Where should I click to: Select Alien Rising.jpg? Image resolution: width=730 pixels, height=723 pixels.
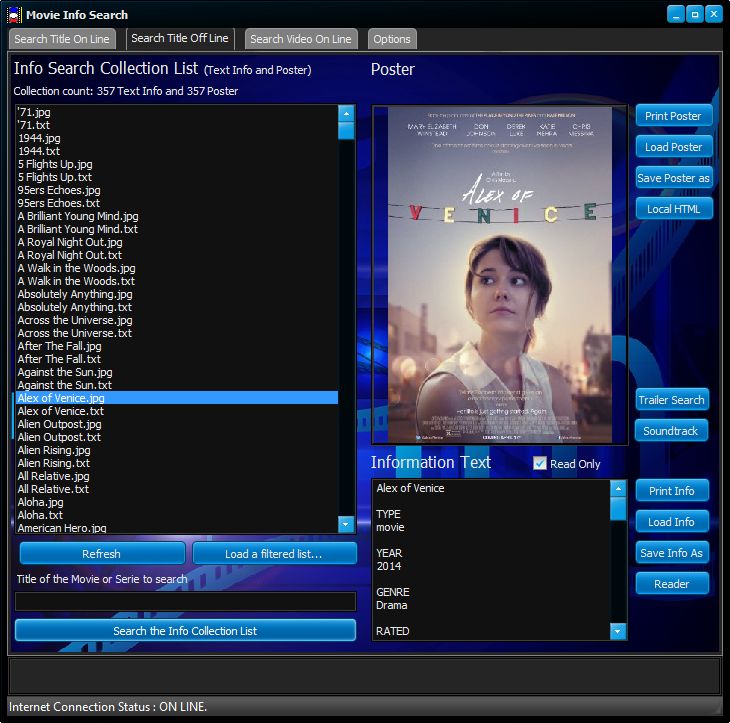coord(177,450)
